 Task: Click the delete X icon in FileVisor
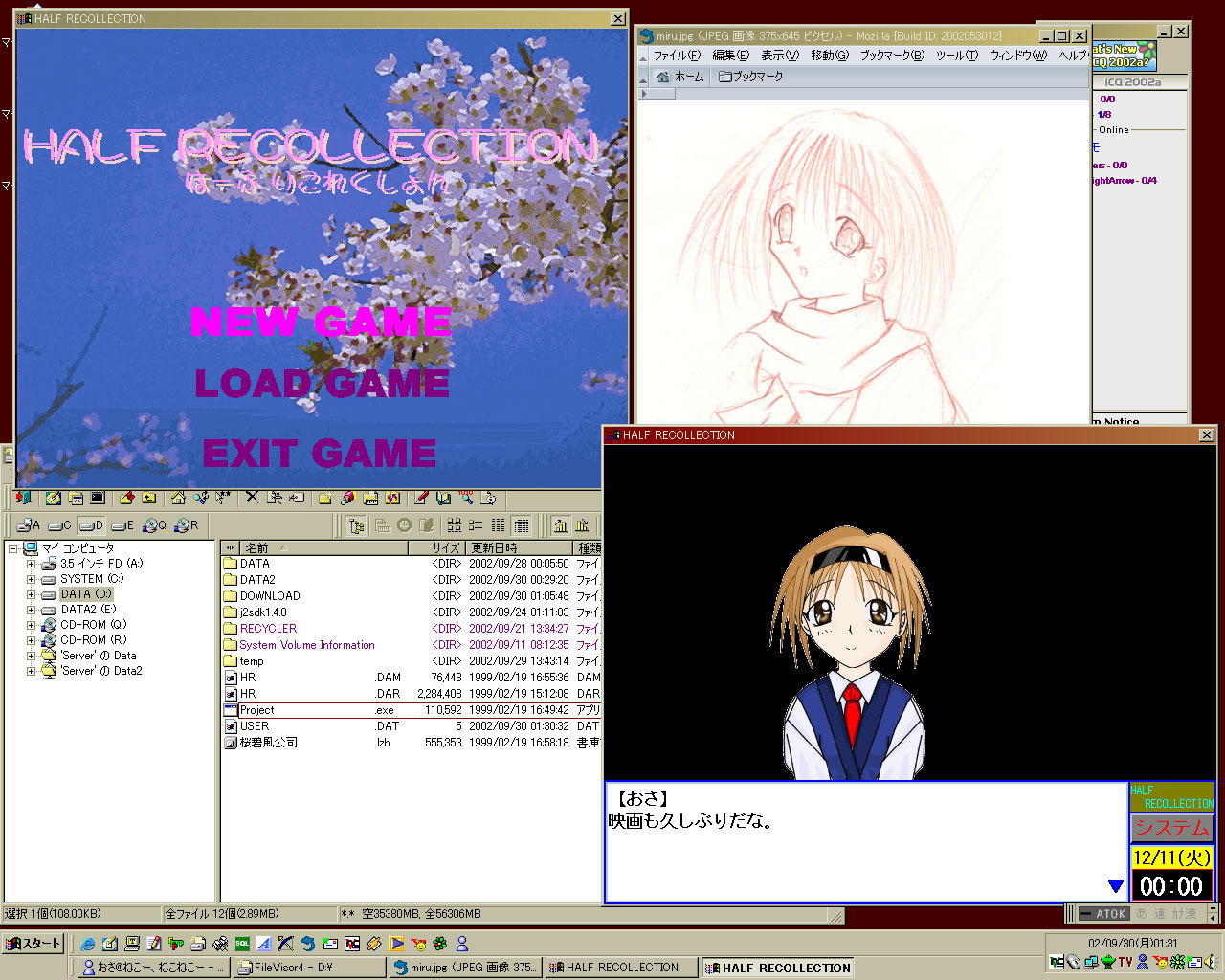point(252,498)
